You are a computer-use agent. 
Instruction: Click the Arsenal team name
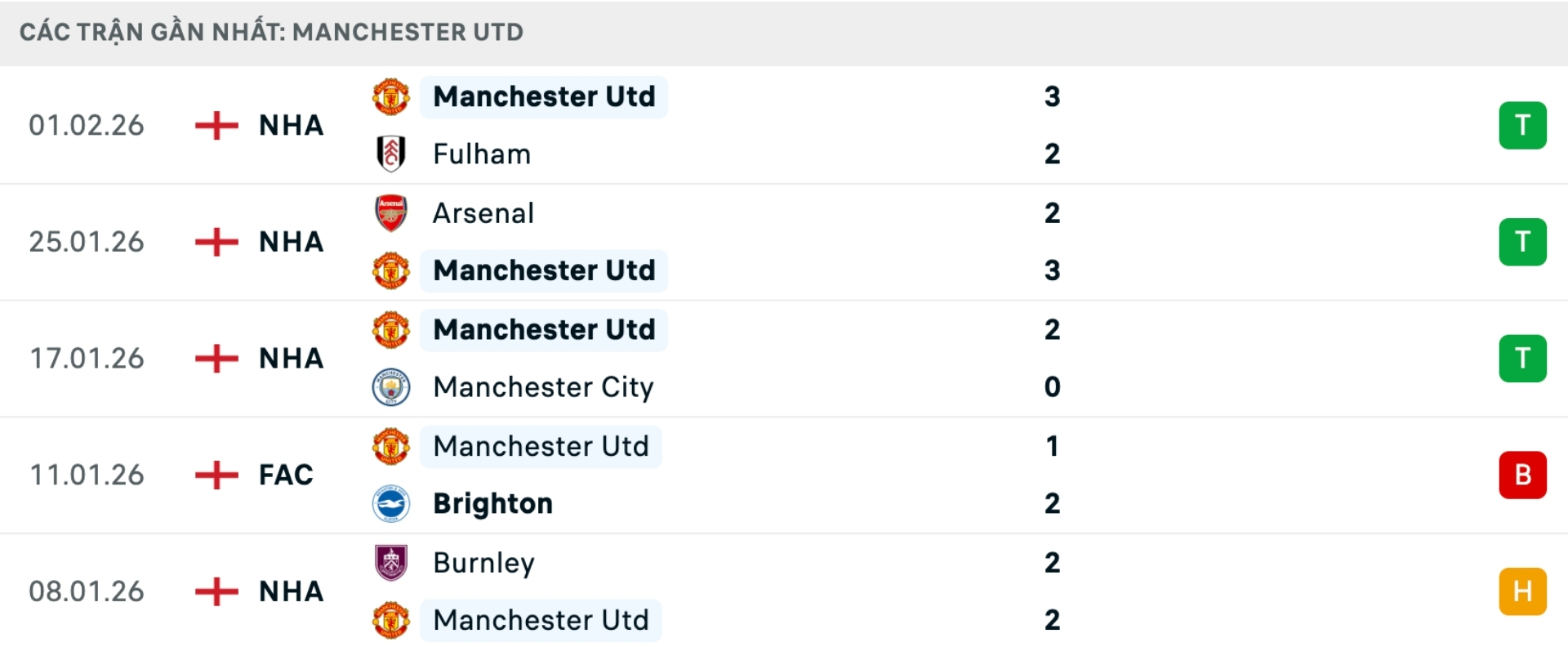pyautogui.click(x=483, y=212)
